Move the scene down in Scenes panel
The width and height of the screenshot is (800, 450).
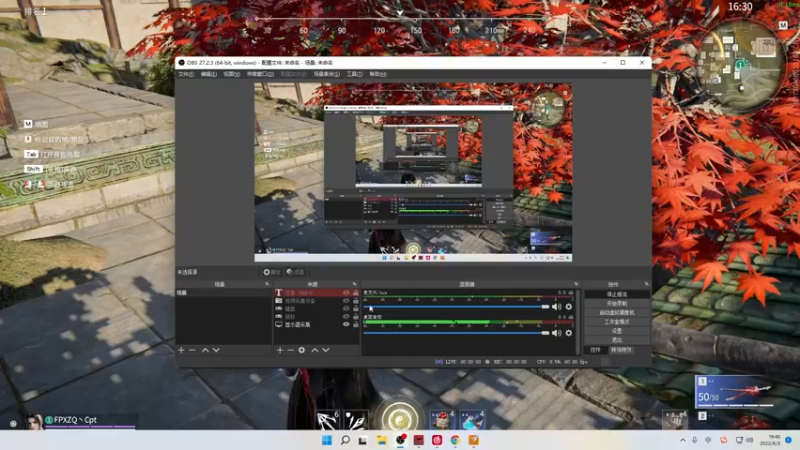pos(216,350)
